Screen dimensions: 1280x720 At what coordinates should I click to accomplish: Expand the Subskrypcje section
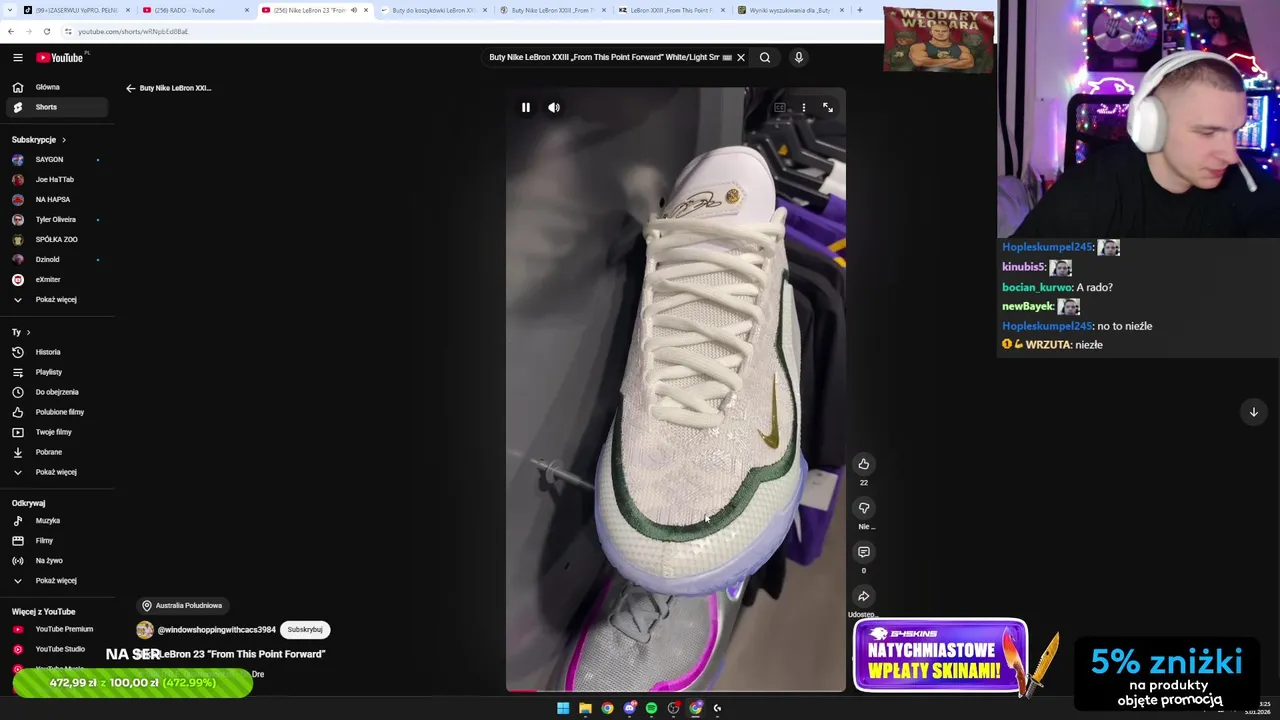pyautogui.click(x=39, y=140)
